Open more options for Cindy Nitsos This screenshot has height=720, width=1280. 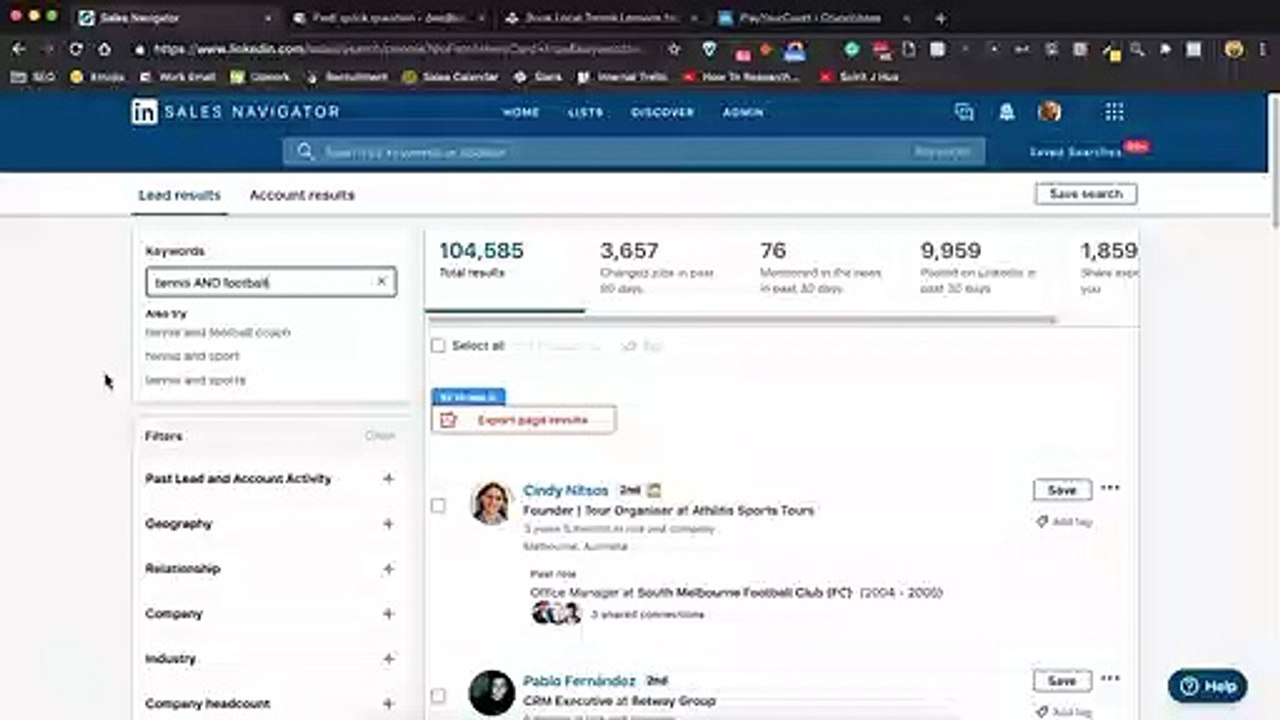[x=1110, y=488]
